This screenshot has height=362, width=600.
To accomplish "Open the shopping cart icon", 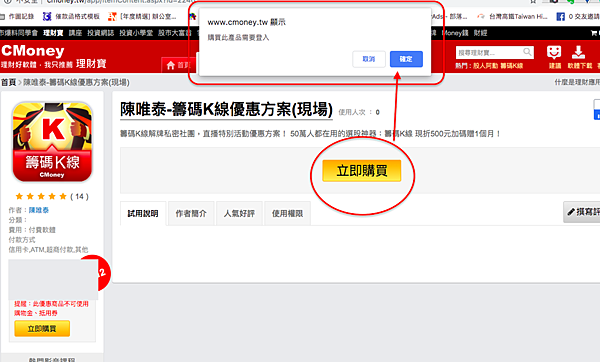I will pyautogui.click(x=594, y=33).
